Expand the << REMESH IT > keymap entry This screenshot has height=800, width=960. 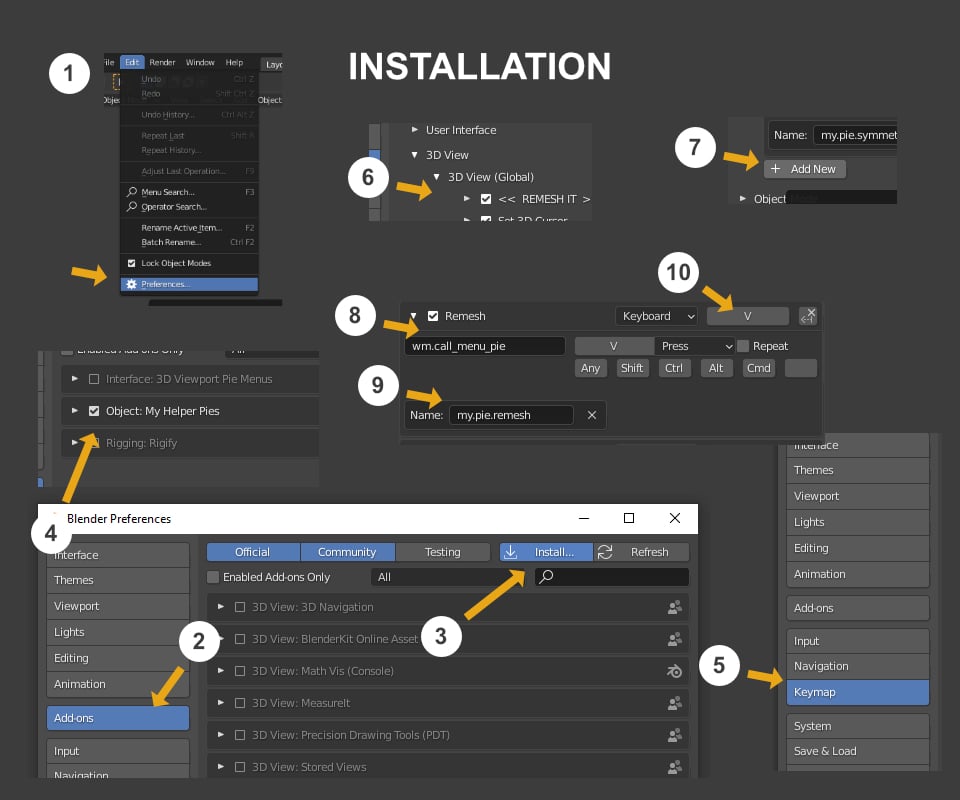[467, 199]
